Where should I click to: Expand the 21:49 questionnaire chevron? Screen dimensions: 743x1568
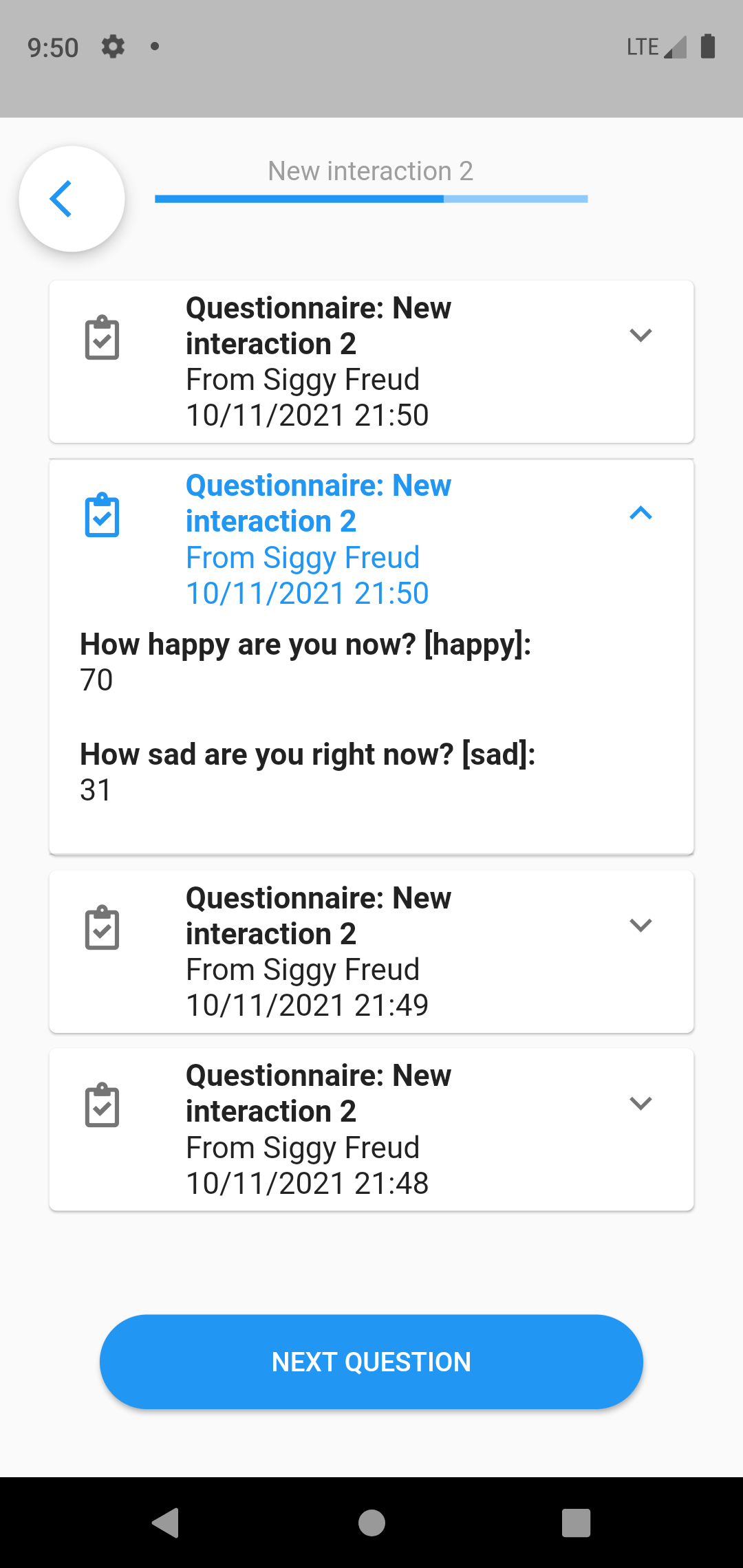pyautogui.click(x=640, y=926)
